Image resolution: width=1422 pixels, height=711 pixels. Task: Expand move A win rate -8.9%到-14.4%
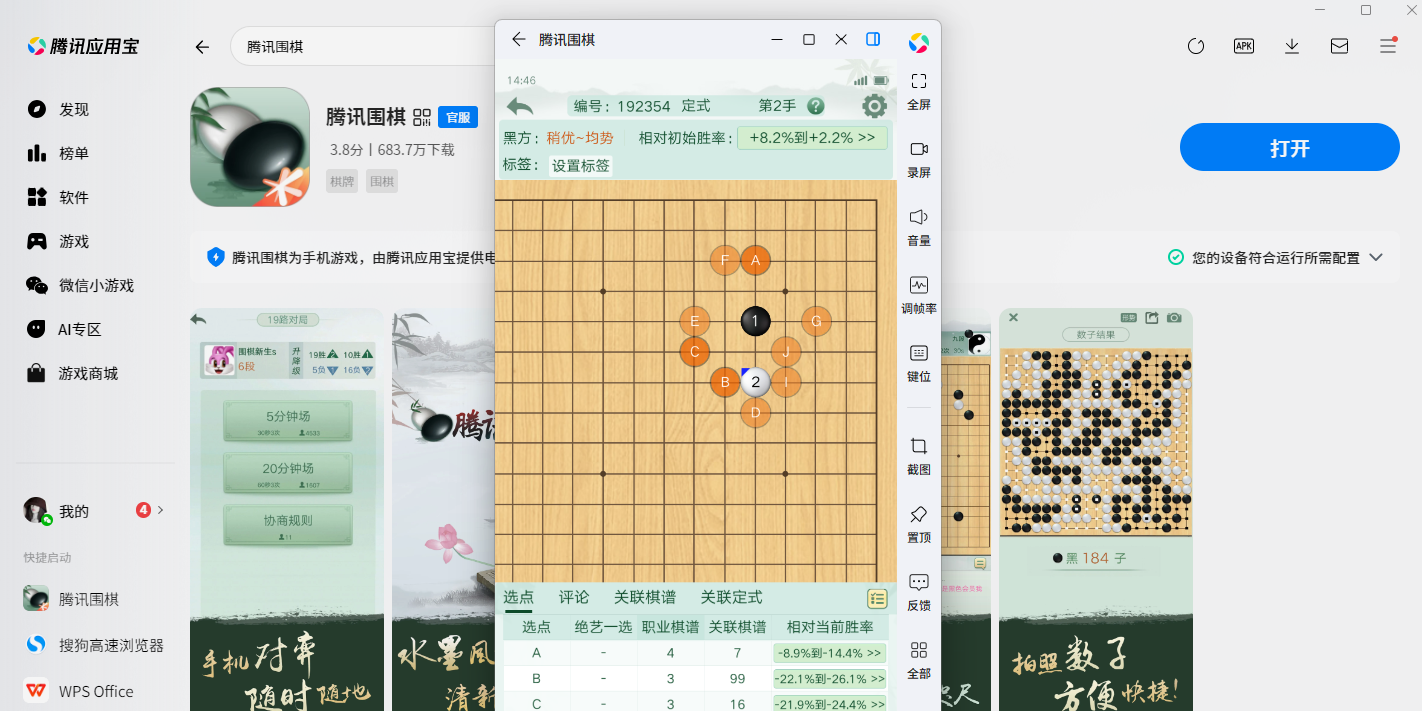point(830,653)
